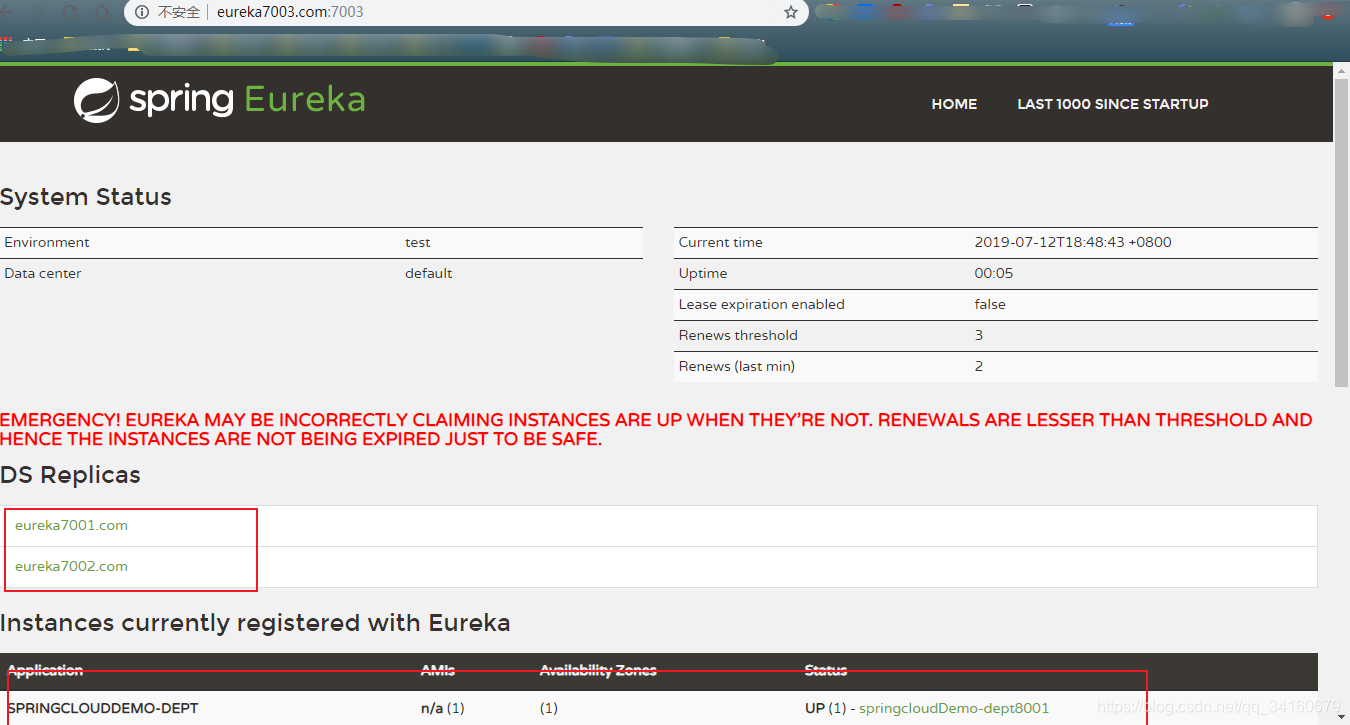Select the Renews (last min) value 2
The image size is (1350, 725).
[979, 366]
